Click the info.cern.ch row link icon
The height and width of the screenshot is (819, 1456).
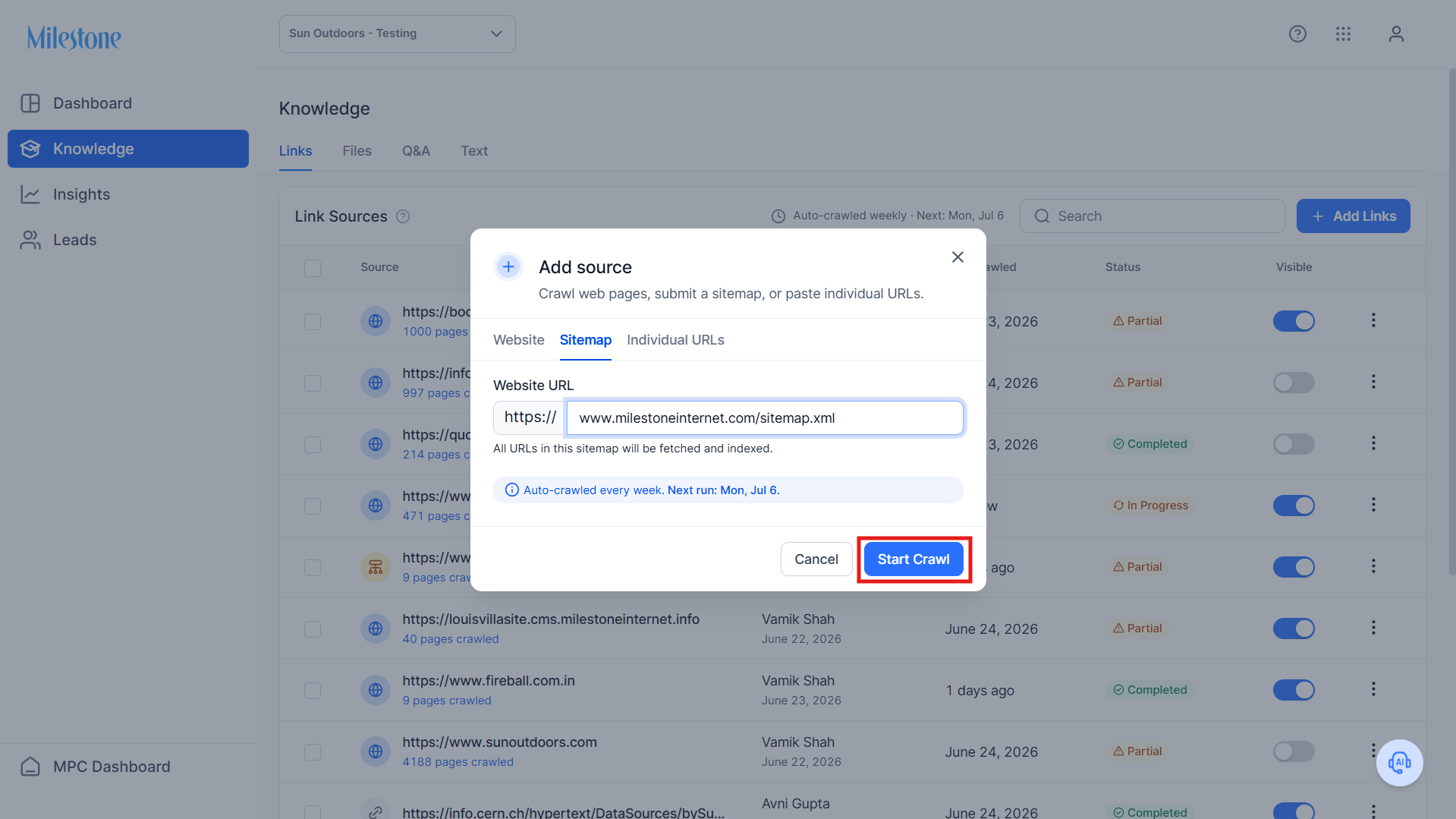click(376, 811)
